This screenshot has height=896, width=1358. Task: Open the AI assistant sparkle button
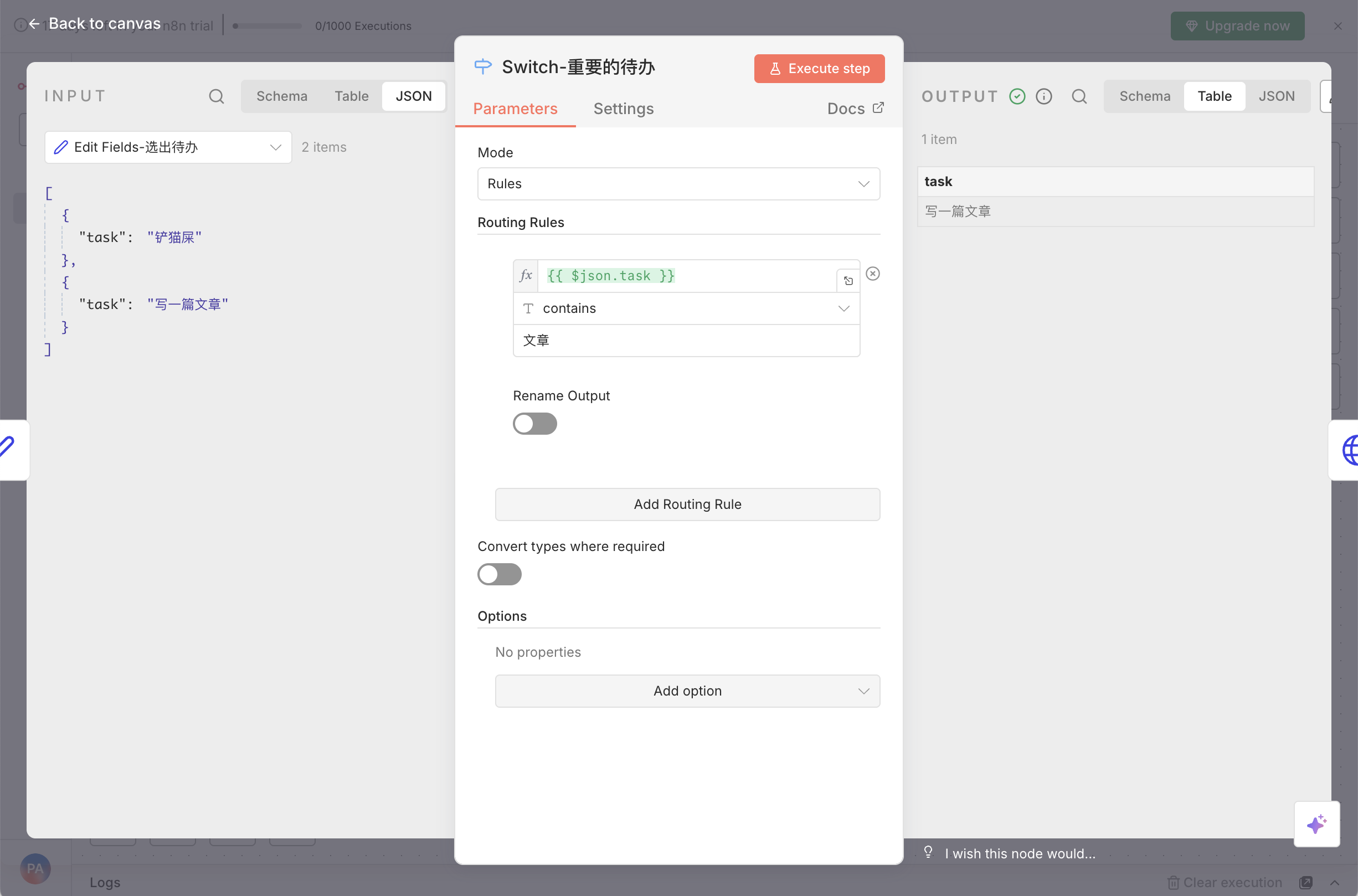coord(1316,824)
